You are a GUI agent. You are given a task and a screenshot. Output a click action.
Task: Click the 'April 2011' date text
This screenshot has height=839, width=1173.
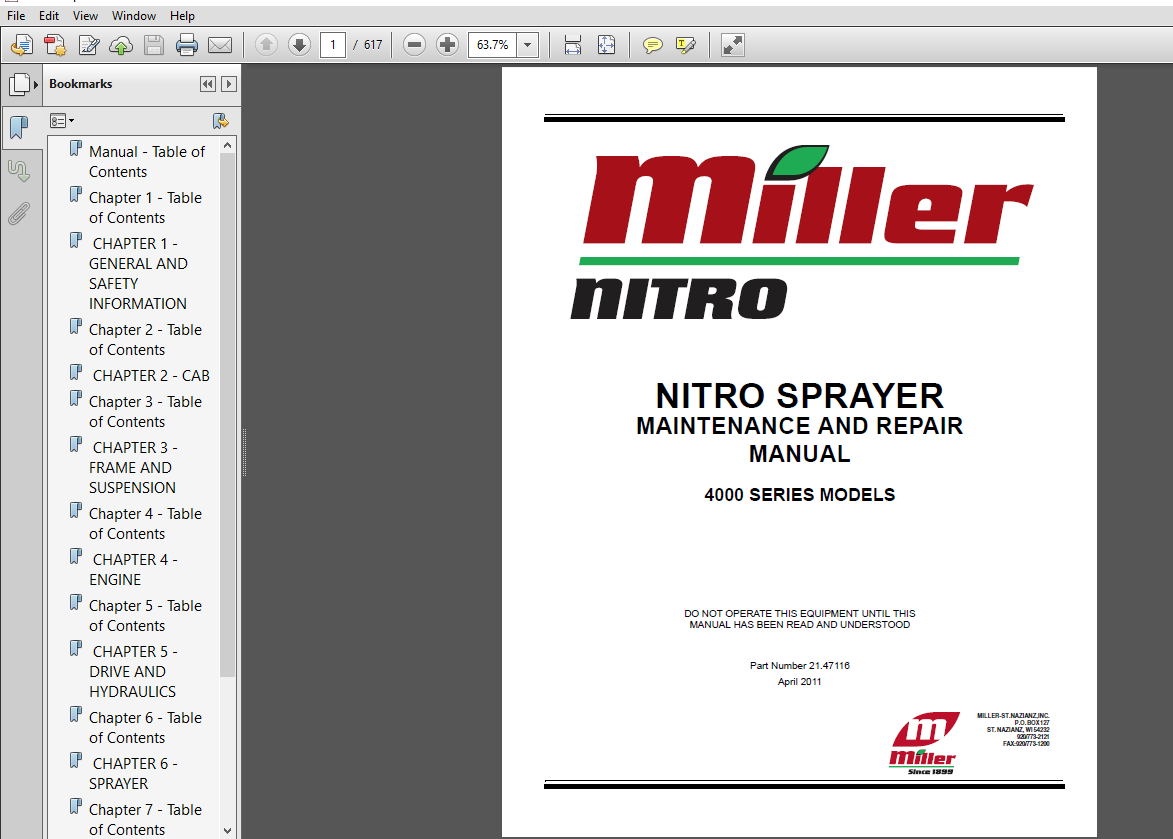point(800,682)
